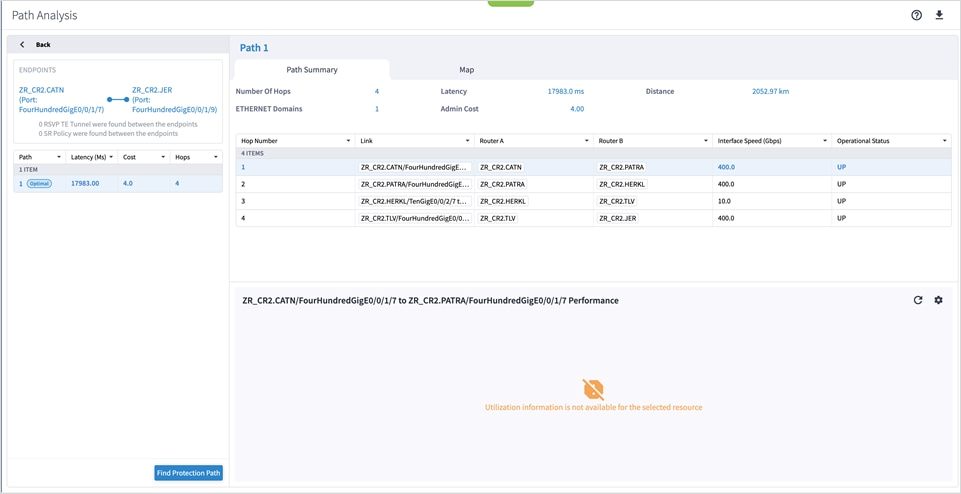Select hop 3 row number
Screen dimensions: 961x494
click(x=243, y=201)
